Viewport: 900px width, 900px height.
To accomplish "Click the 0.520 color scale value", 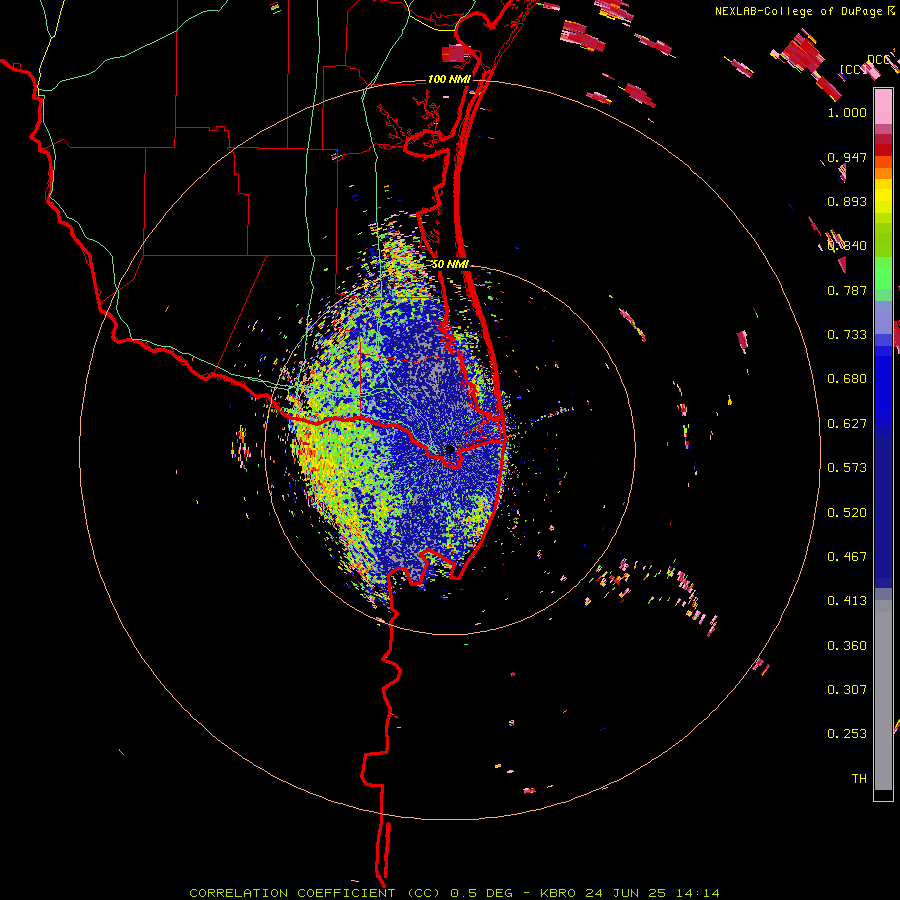I will coord(847,513).
